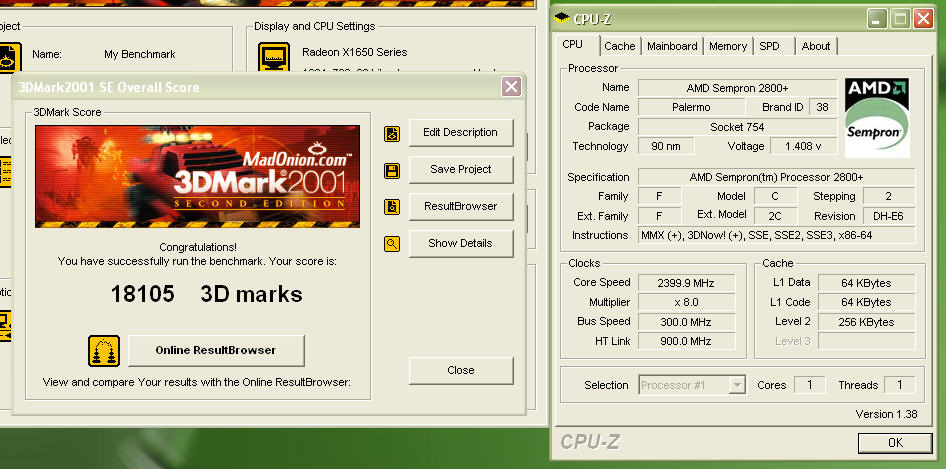Open the Mainboard tab in CPU-Z
This screenshot has height=469, width=946.
tap(672, 46)
